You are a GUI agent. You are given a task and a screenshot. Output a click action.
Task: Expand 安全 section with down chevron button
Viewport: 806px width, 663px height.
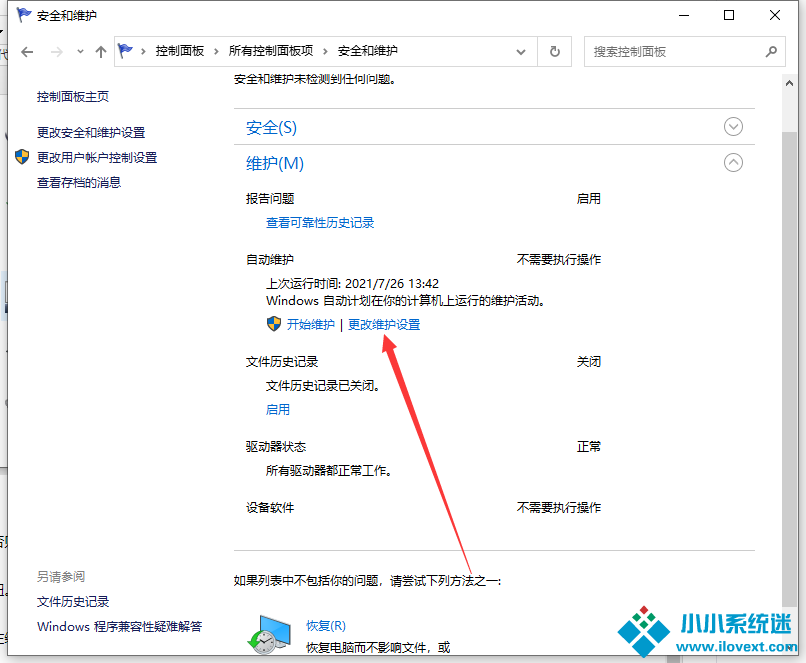[733, 126]
